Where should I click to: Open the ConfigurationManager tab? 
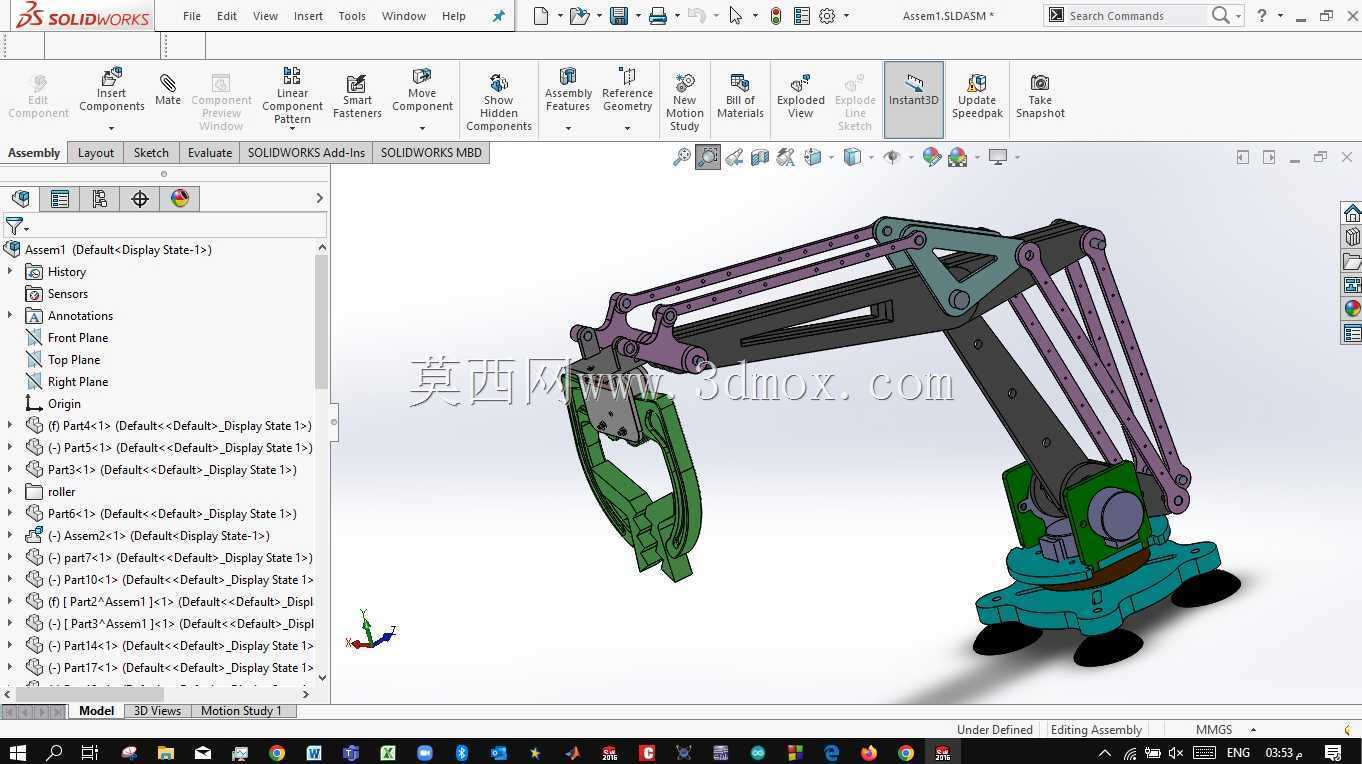click(x=100, y=199)
